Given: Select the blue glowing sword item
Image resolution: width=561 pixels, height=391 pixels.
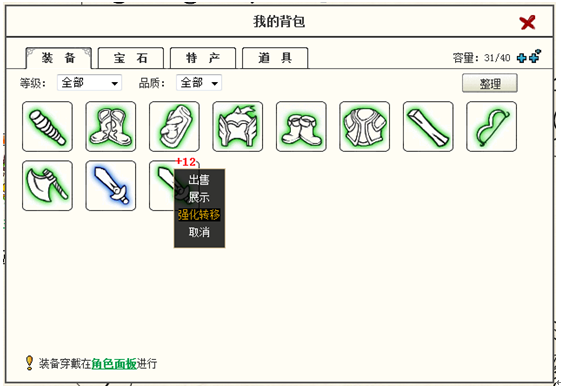Looking at the screenshot, I should (x=111, y=185).
